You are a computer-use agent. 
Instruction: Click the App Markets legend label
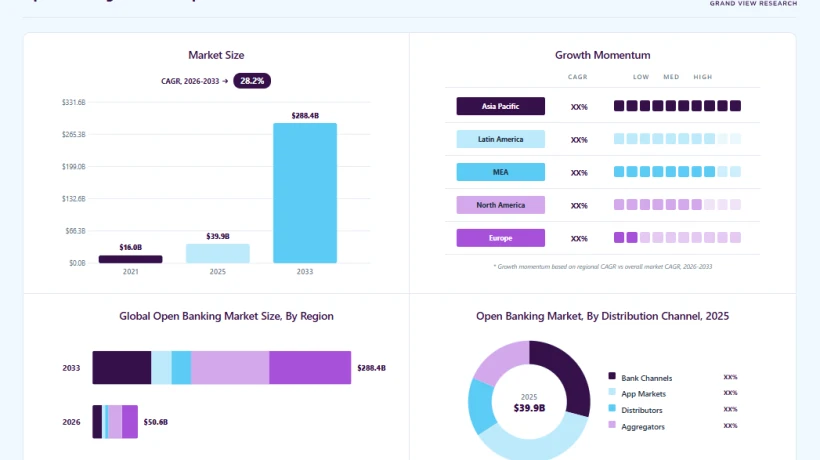(x=643, y=394)
